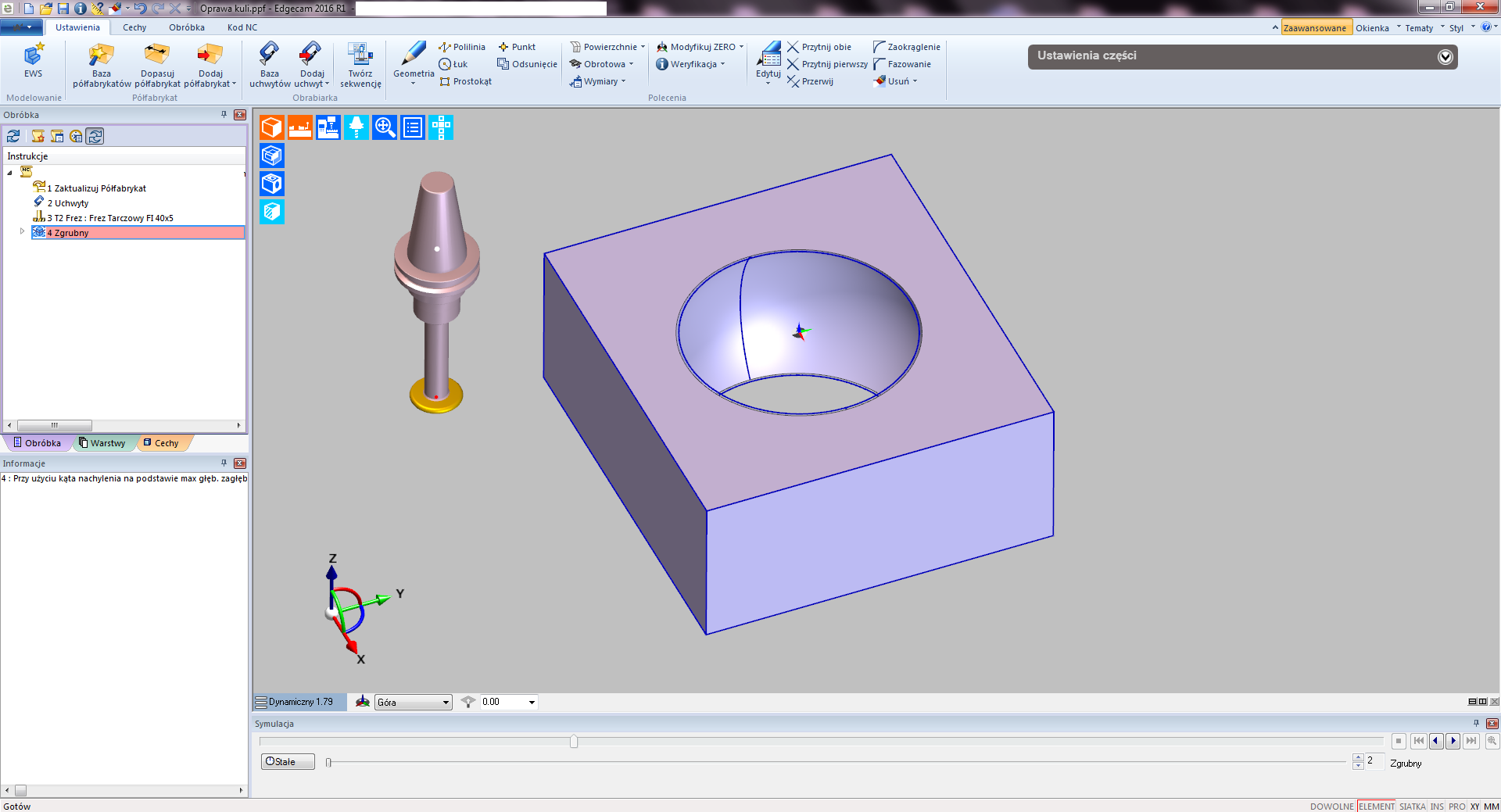This screenshot has width=1501, height=812.
Task: Open the Warstwy panel tab
Action: (103, 443)
